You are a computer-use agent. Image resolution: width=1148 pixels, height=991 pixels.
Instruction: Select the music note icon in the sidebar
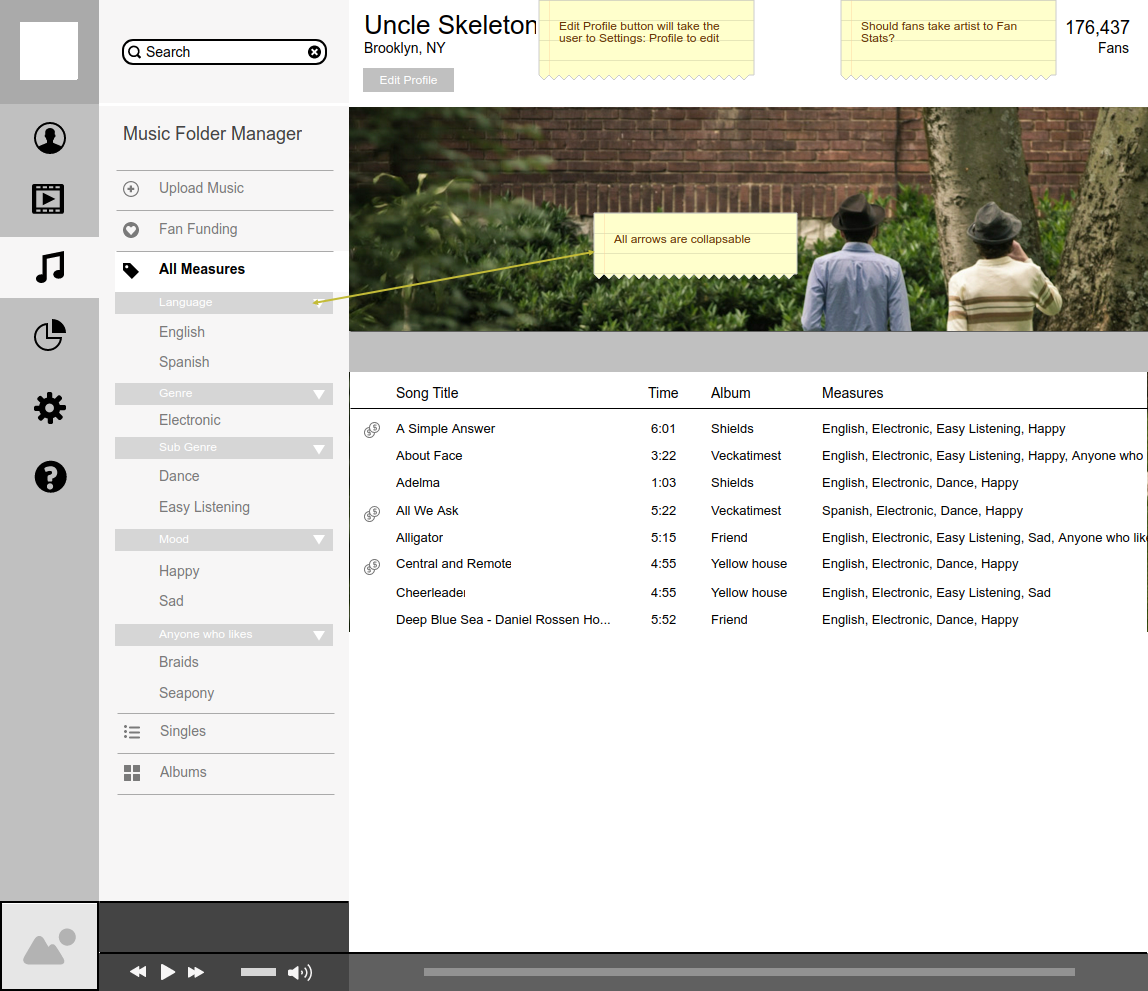tap(50, 267)
